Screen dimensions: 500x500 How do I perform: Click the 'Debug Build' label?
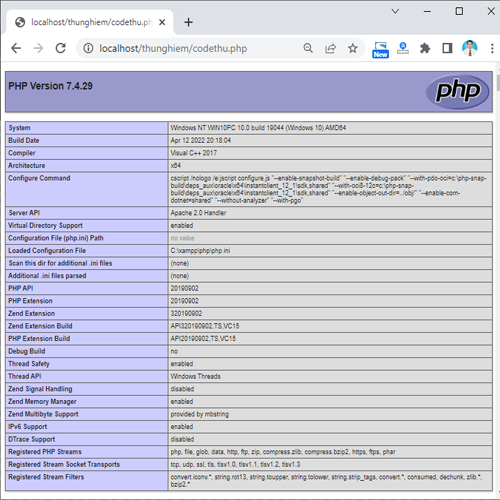(27, 351)
